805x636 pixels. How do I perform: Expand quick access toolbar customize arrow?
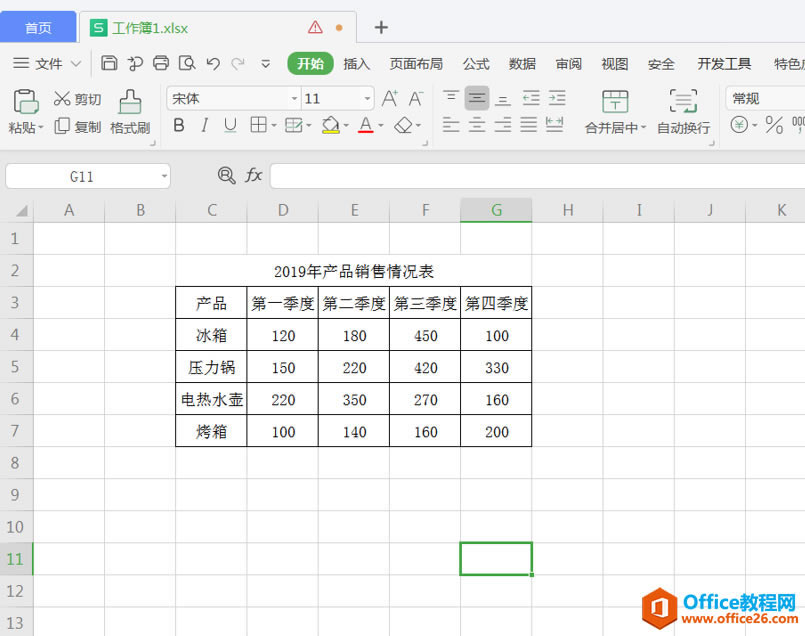265,64
